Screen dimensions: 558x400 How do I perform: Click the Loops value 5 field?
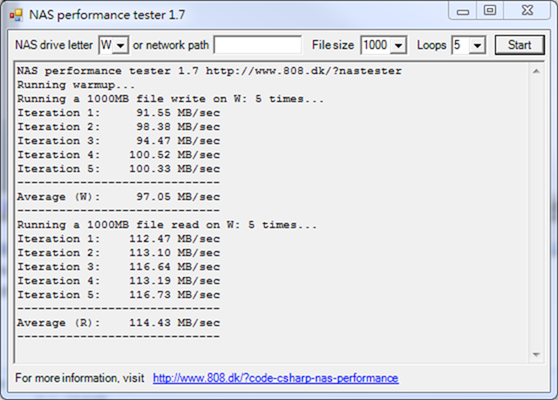pyautogui.click(x=461, y=46)
